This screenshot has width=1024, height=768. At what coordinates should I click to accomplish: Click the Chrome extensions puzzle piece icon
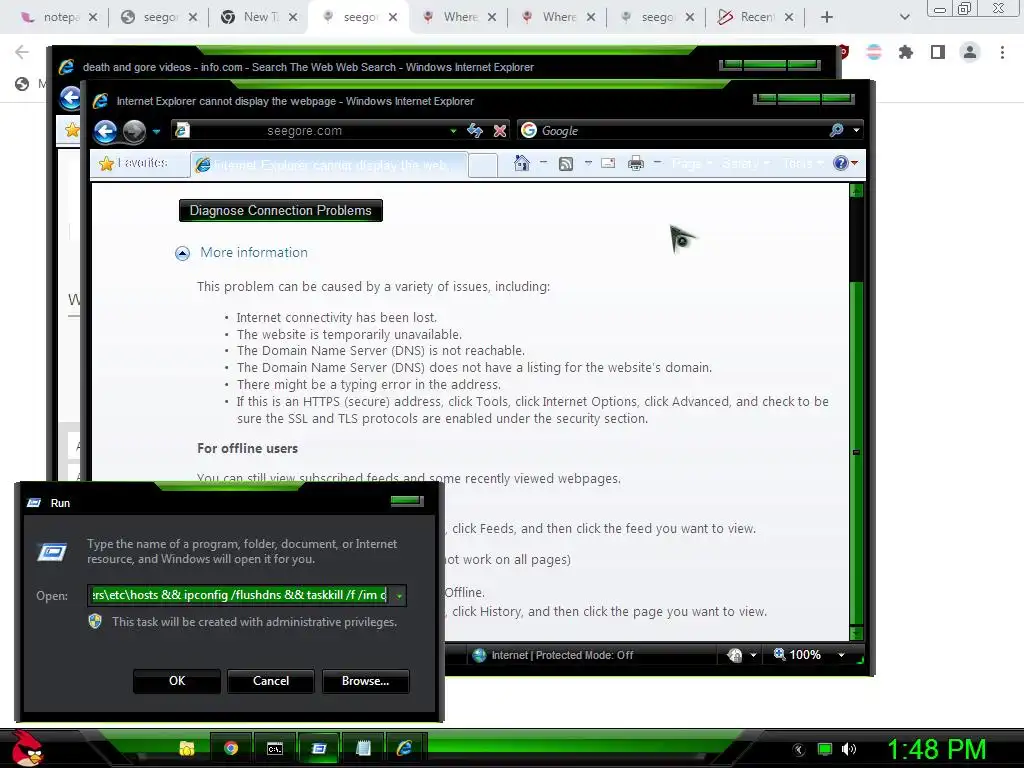coord(906,52)
